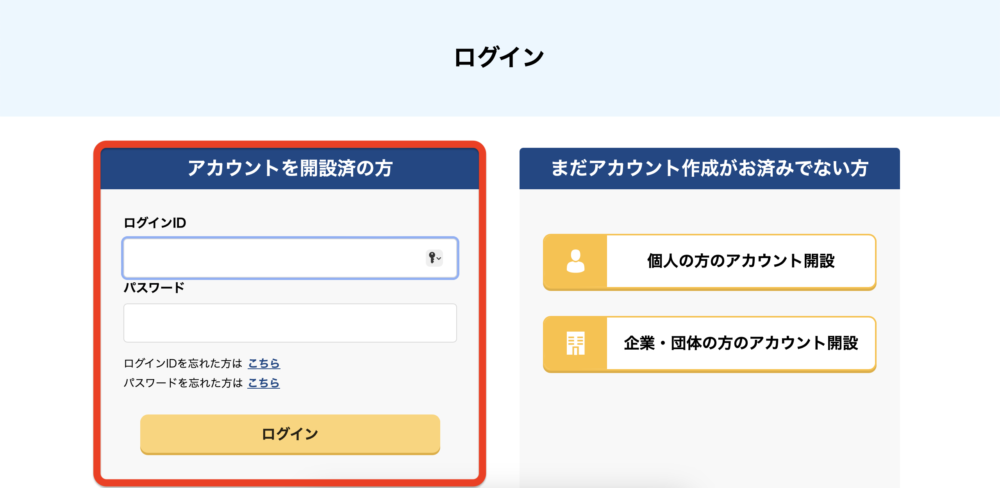Click the person icon for individual account

575,262
